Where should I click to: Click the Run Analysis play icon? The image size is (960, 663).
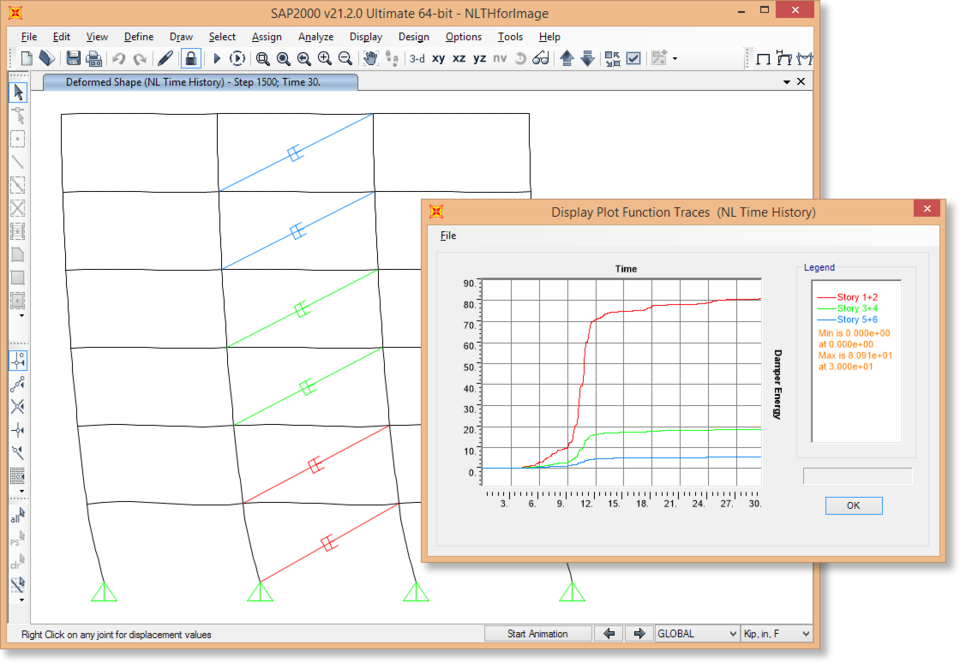tap(216, 59)
